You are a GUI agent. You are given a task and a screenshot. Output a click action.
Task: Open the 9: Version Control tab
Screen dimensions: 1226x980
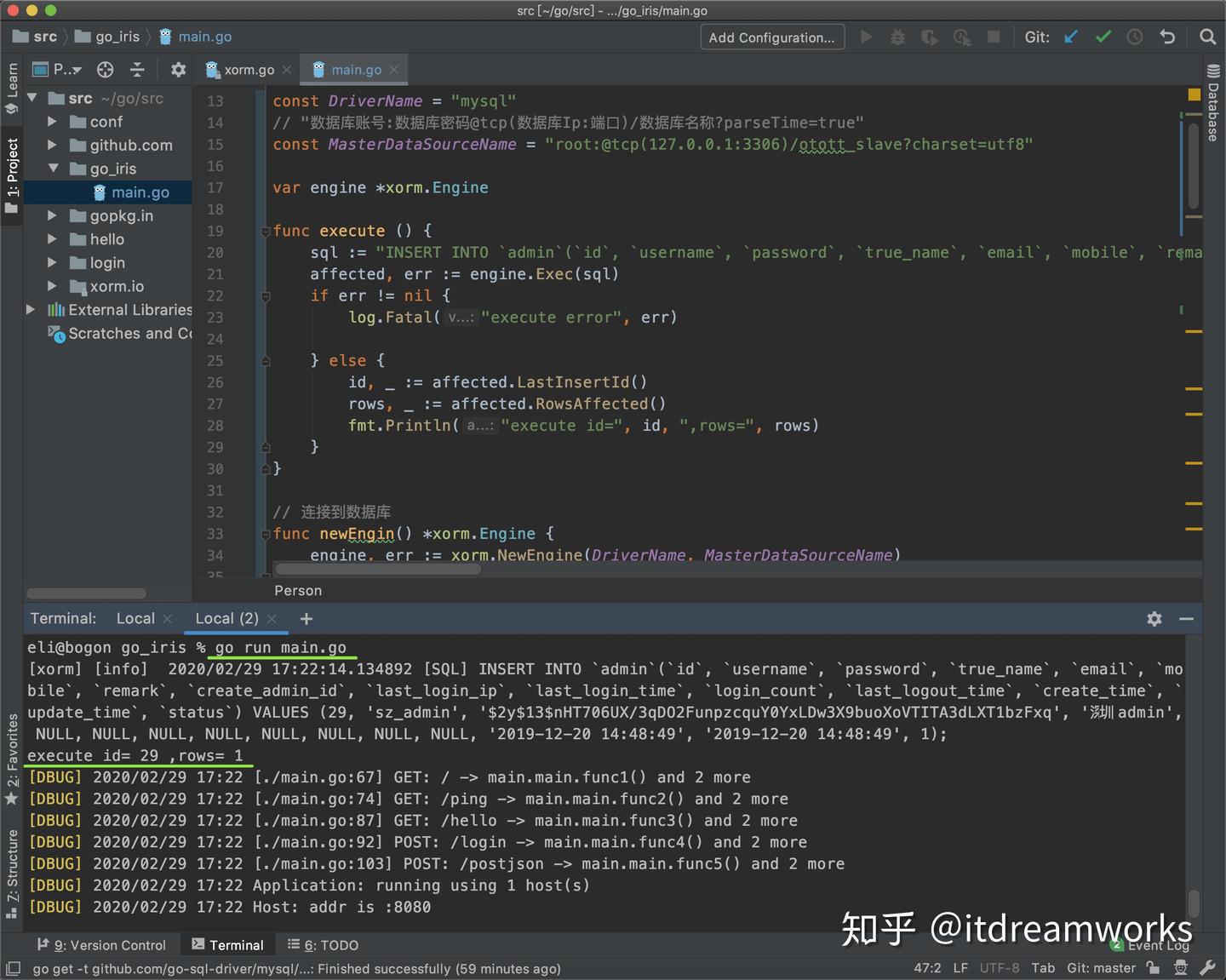[x=101, y=945]
